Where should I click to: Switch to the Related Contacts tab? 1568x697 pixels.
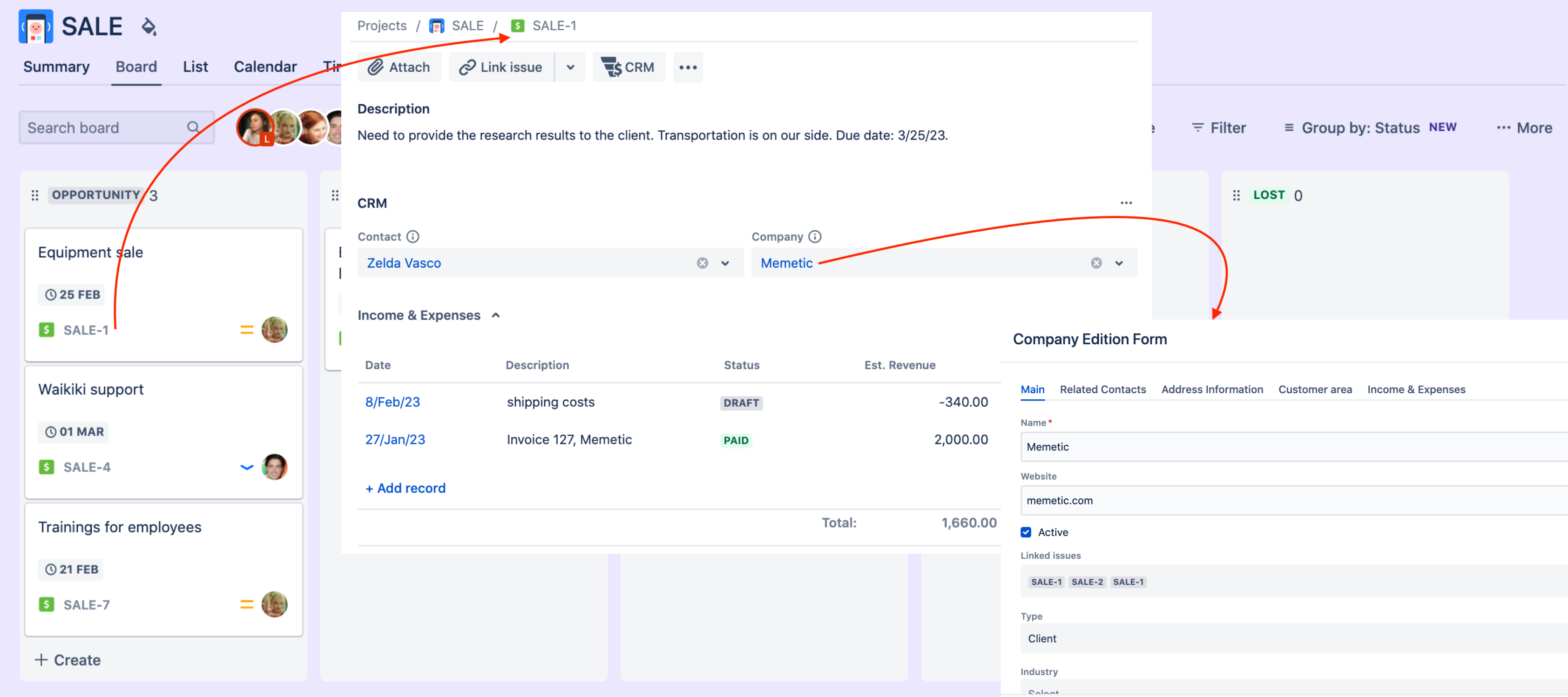1102,389
